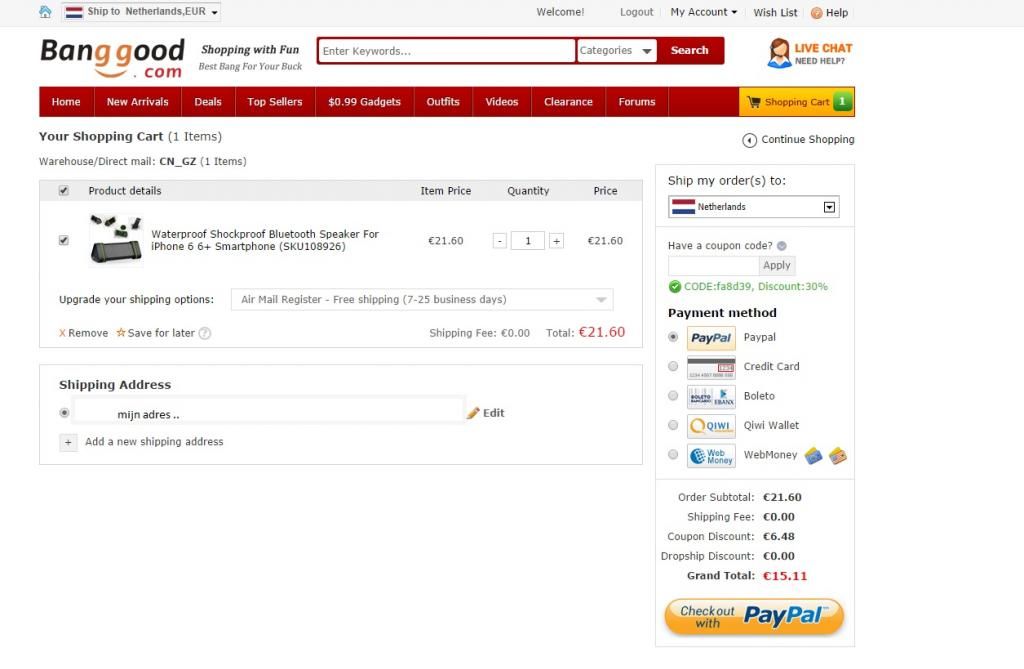Click the Save for later help icon
The height and width of the screenshot is (669, 1024).
204,333
